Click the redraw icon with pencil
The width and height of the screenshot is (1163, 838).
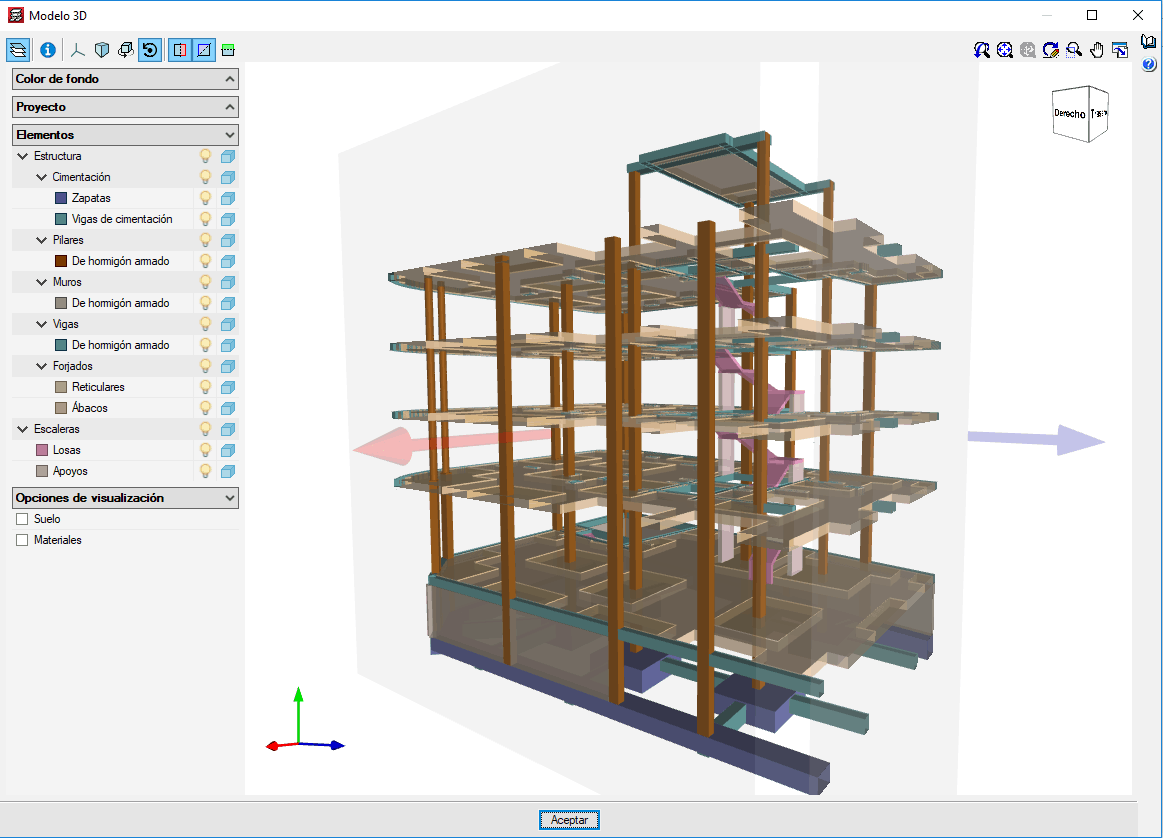point(1050,50)
